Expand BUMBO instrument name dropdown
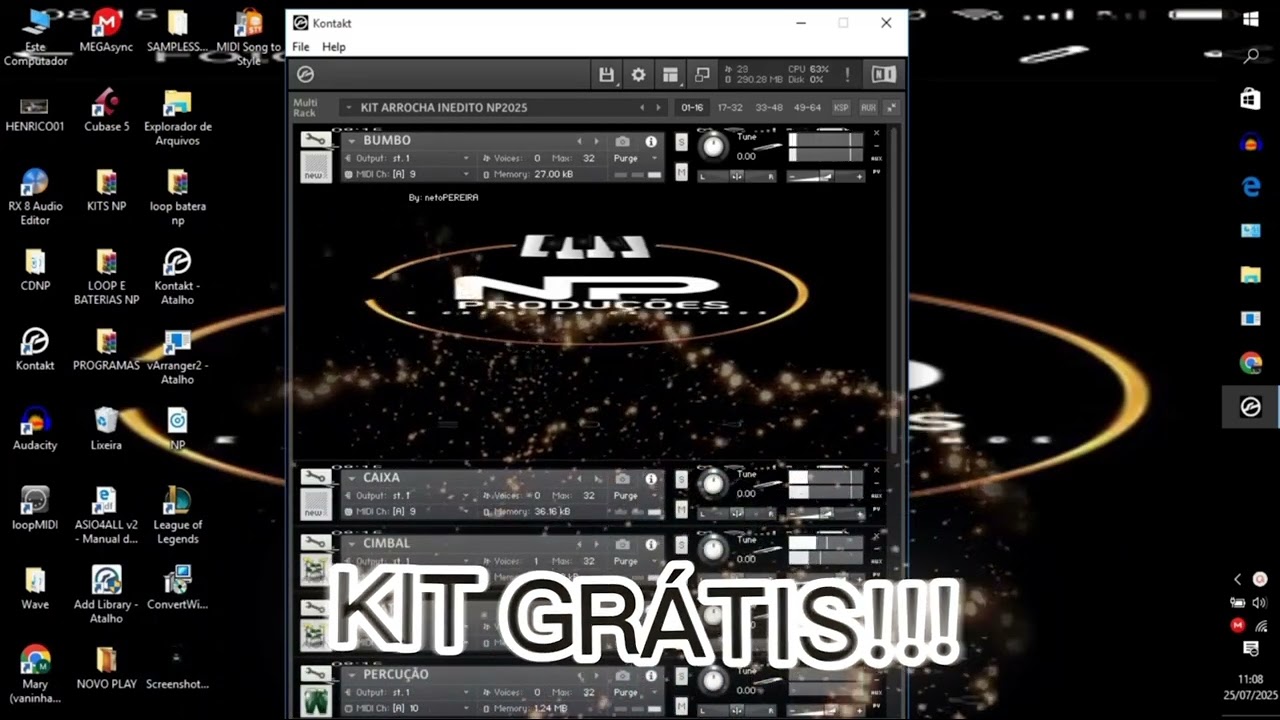Viewport: 1280px width, 720px height. 352,141
